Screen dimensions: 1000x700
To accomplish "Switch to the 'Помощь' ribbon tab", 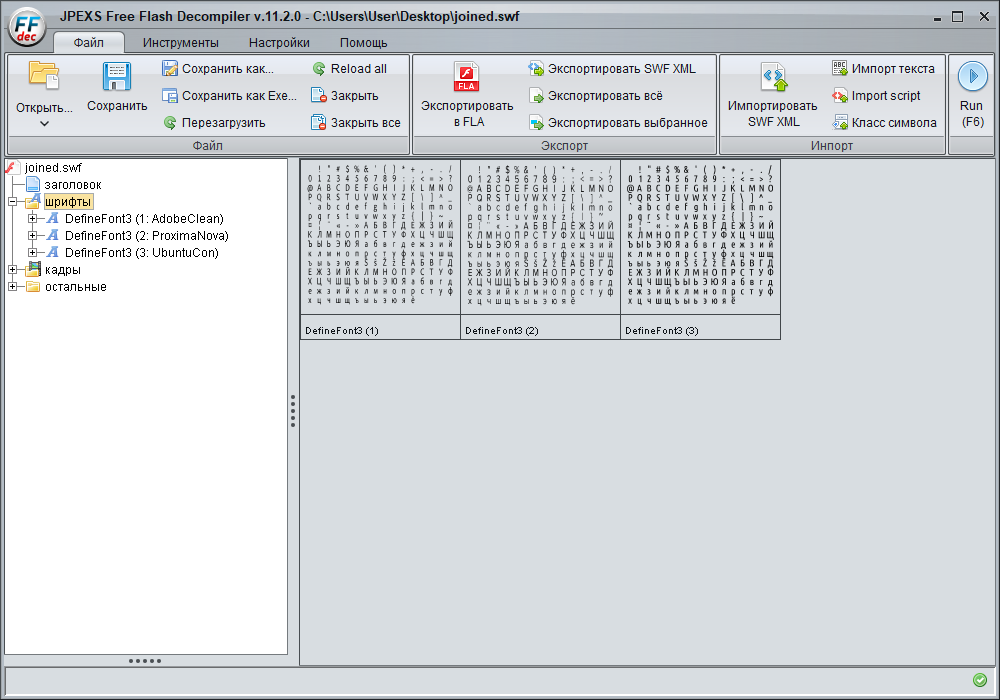I will coord(364,43).
